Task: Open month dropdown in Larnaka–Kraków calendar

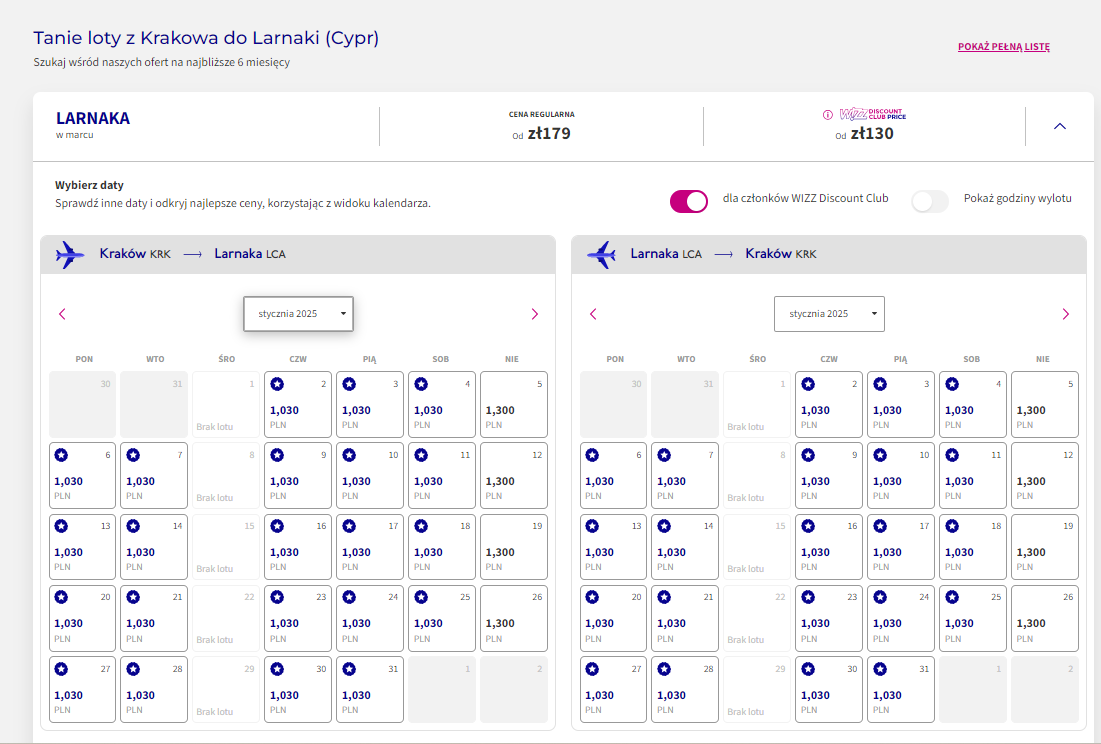Action: 829,314
